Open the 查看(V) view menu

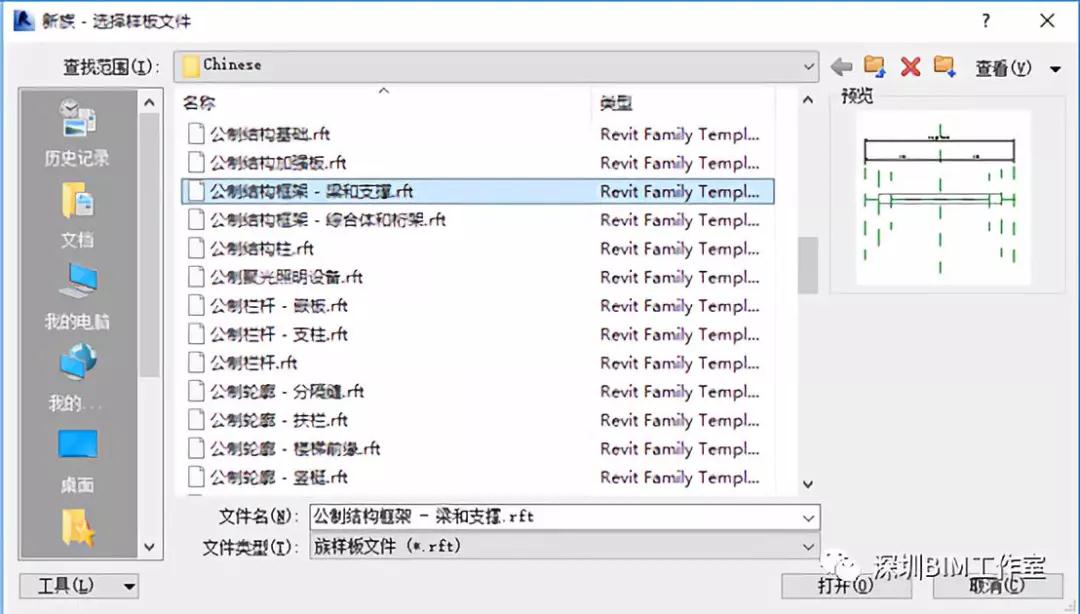pos(1003,68)
